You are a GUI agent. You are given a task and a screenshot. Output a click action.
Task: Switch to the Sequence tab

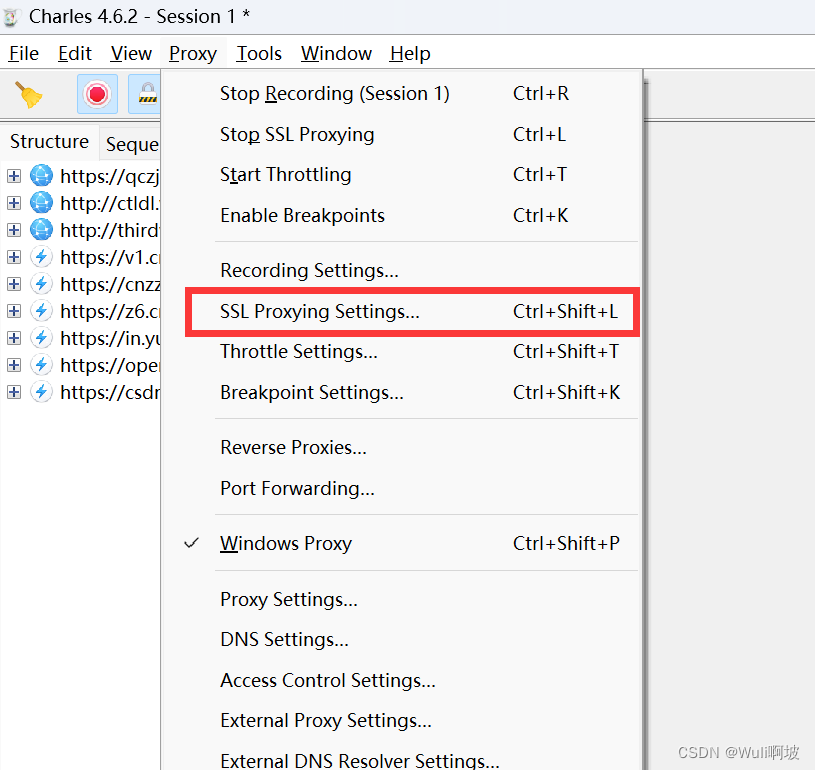pyautogui.click(x=131, y=144)
